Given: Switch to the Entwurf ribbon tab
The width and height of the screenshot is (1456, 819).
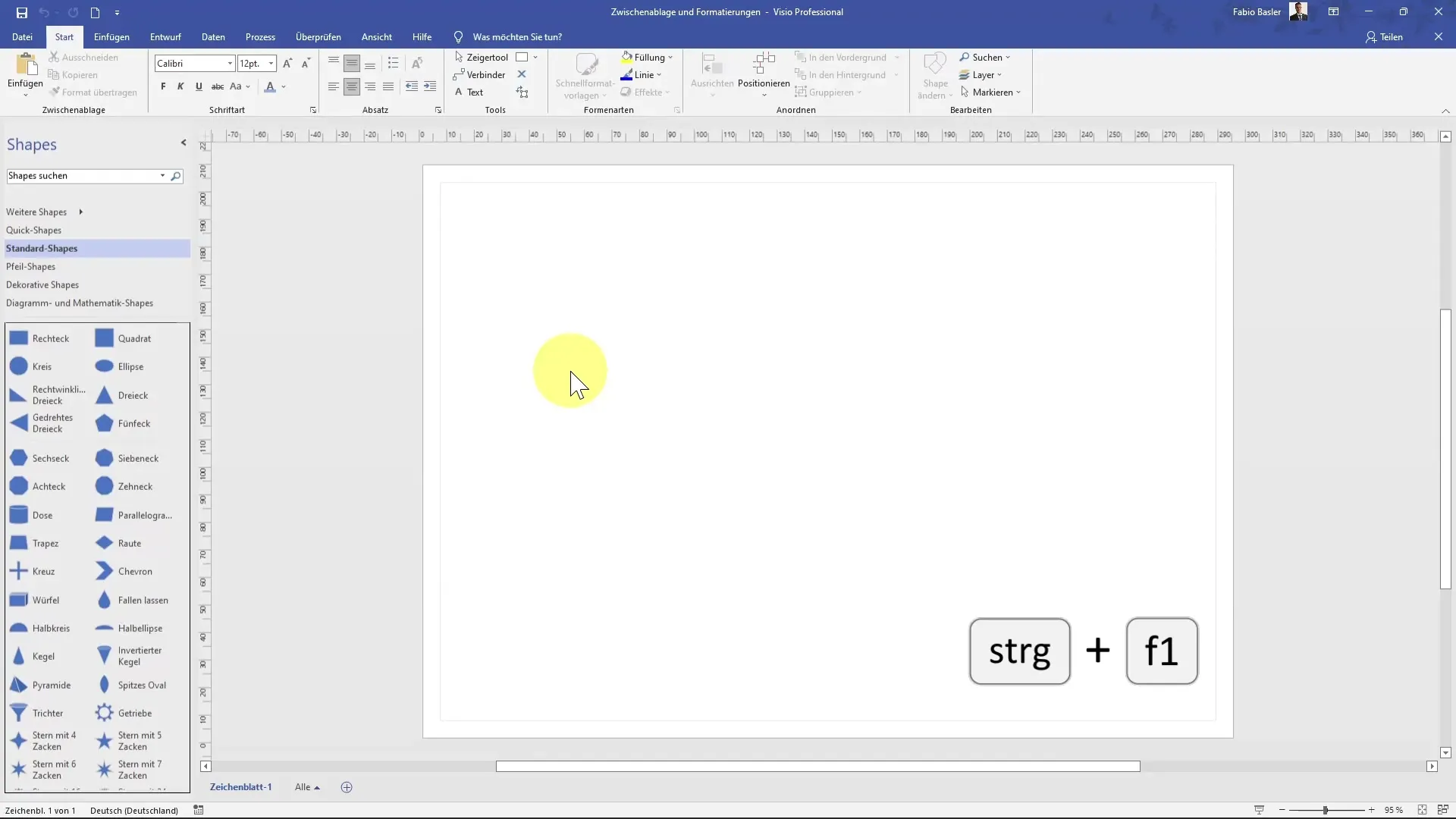Looking at the screenshot, I should [x=165, y=37].
